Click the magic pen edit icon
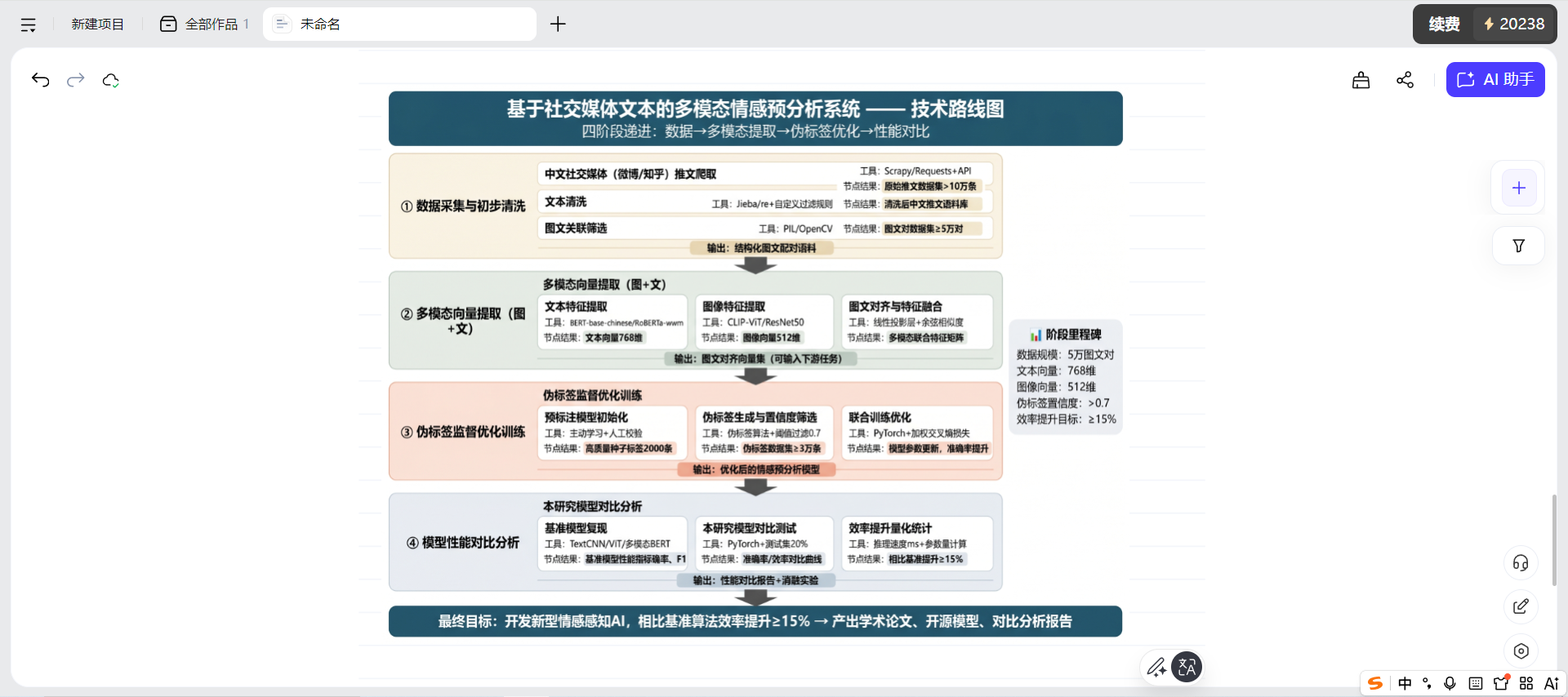The image size is (1568, 697). (1156, 668)
